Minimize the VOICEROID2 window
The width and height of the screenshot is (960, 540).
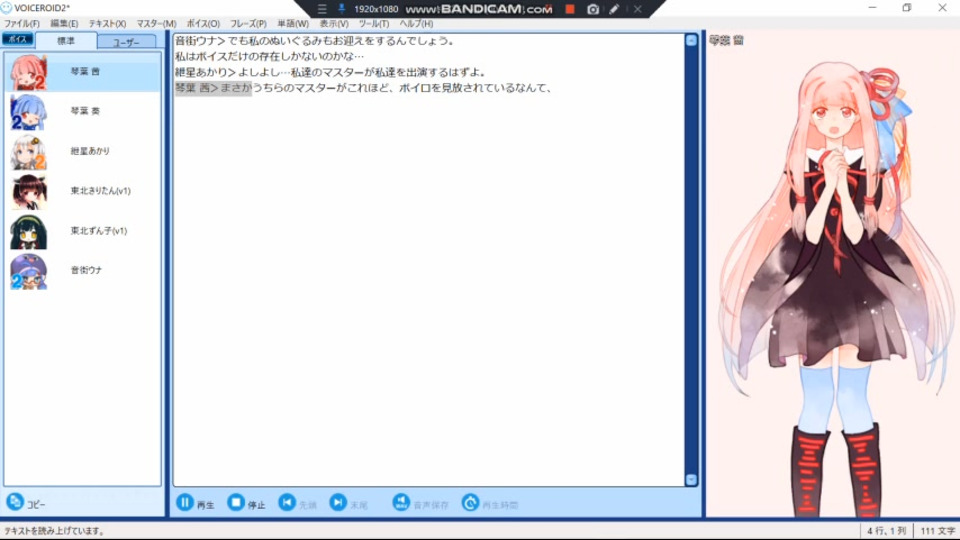pos(872,8)
